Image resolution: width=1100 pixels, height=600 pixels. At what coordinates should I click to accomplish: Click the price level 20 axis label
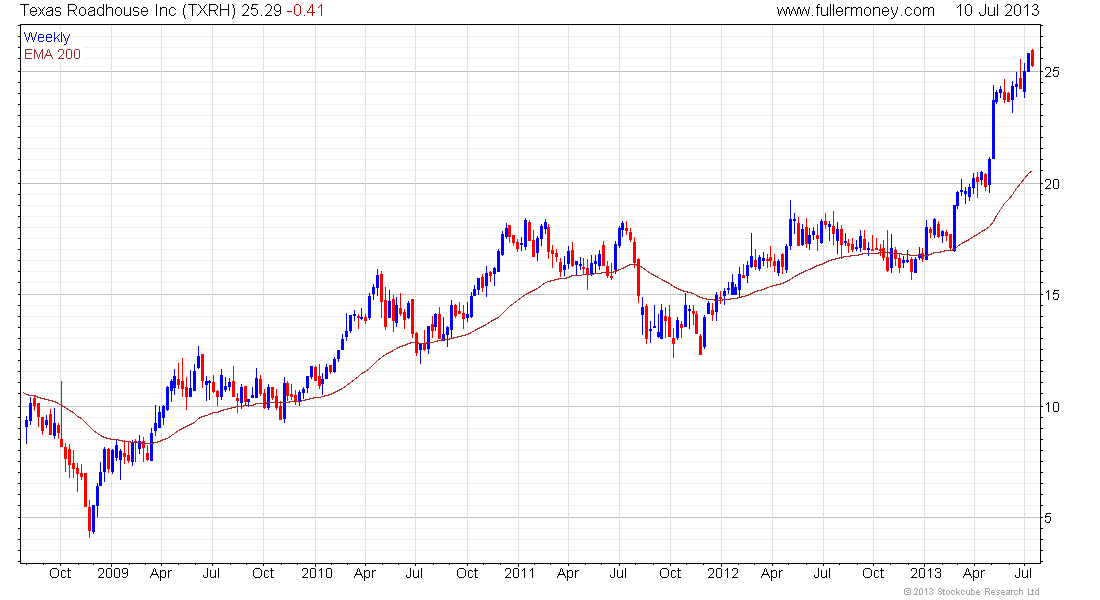(x=1052, y=184)
